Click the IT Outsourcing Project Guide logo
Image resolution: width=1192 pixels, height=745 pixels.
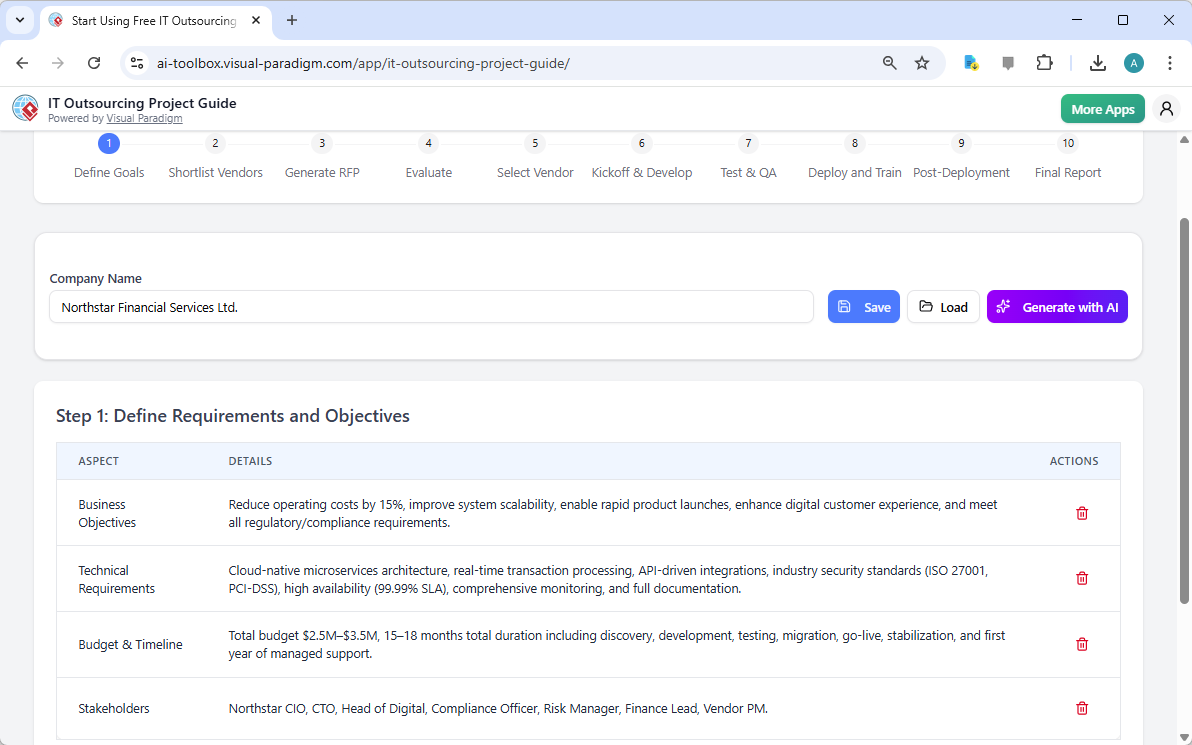click(25, 108)
